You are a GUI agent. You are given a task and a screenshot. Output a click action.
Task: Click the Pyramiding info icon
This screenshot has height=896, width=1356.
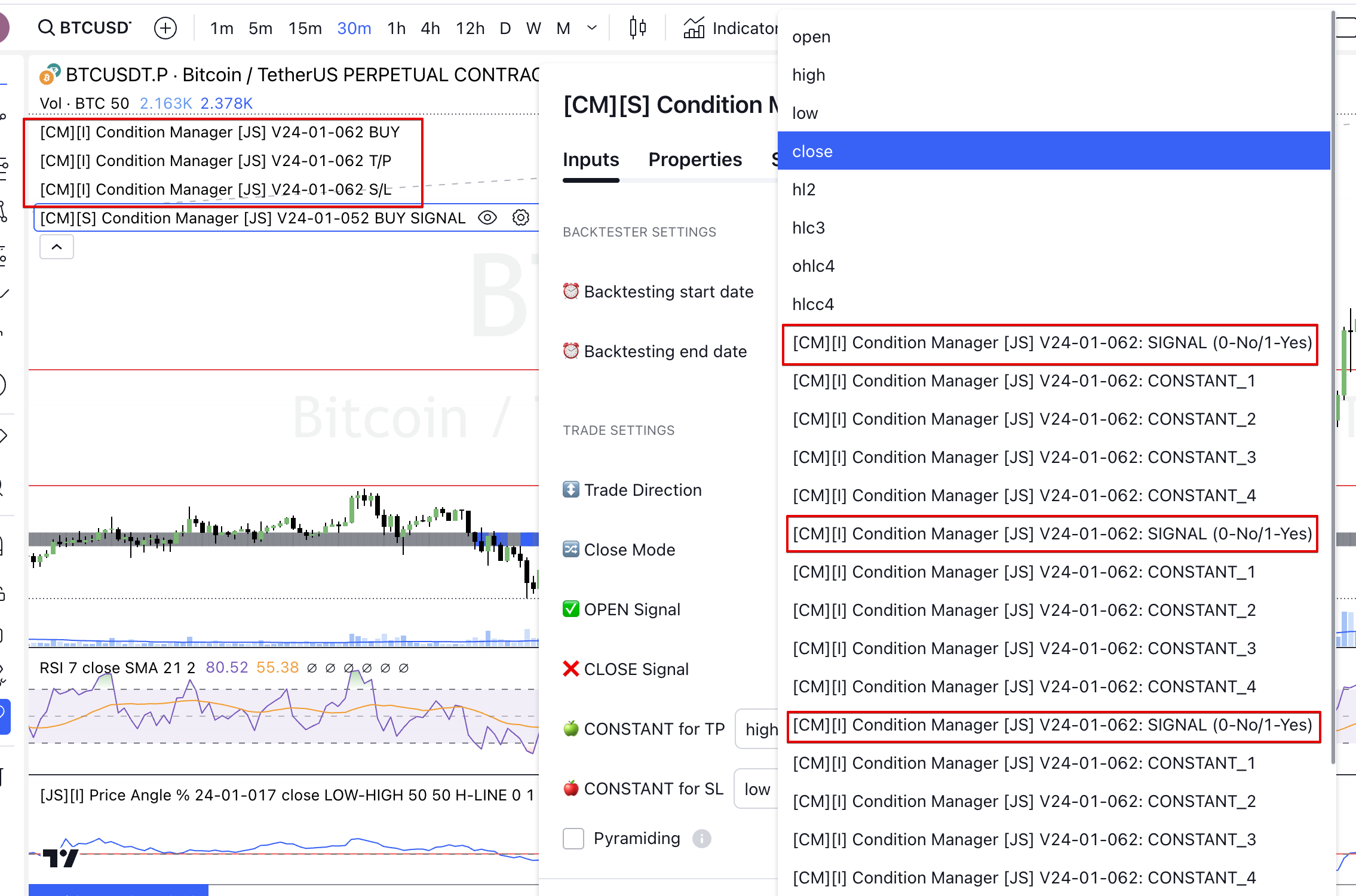tap(702, 839)
